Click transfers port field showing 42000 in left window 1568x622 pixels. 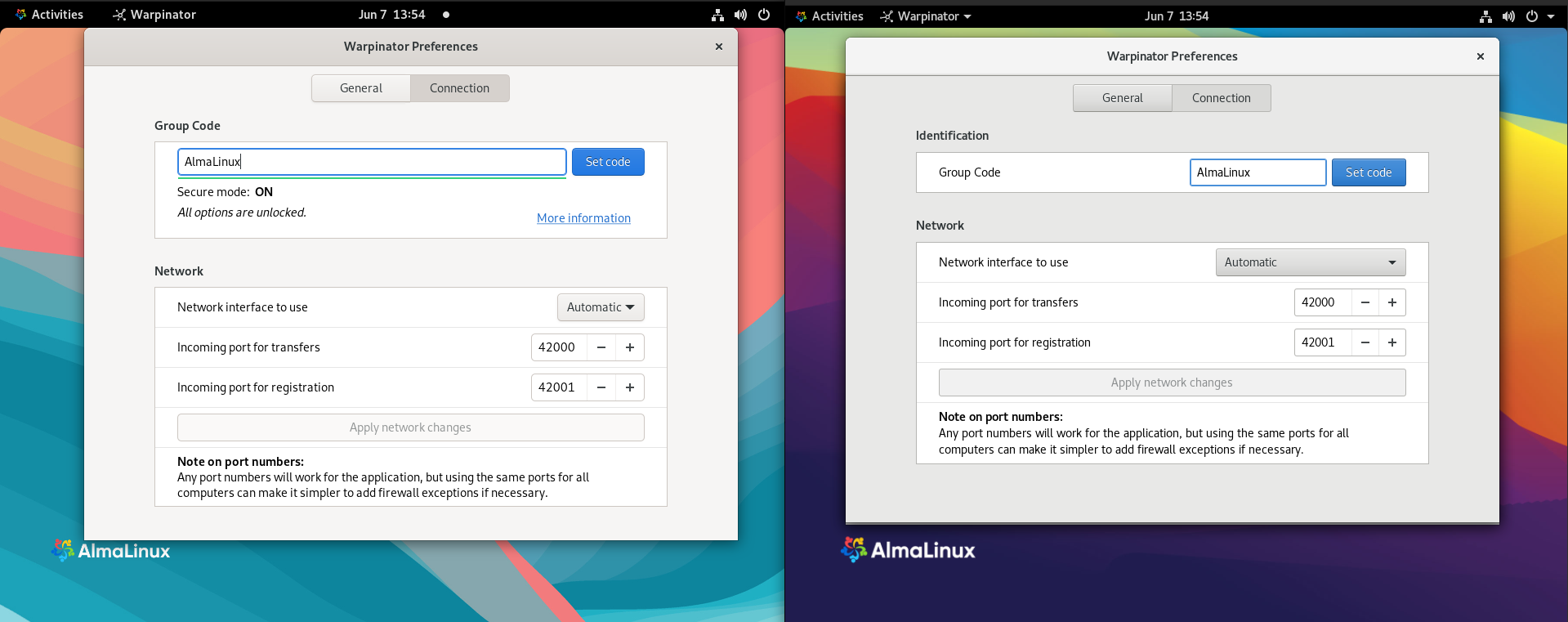(559, 347)
